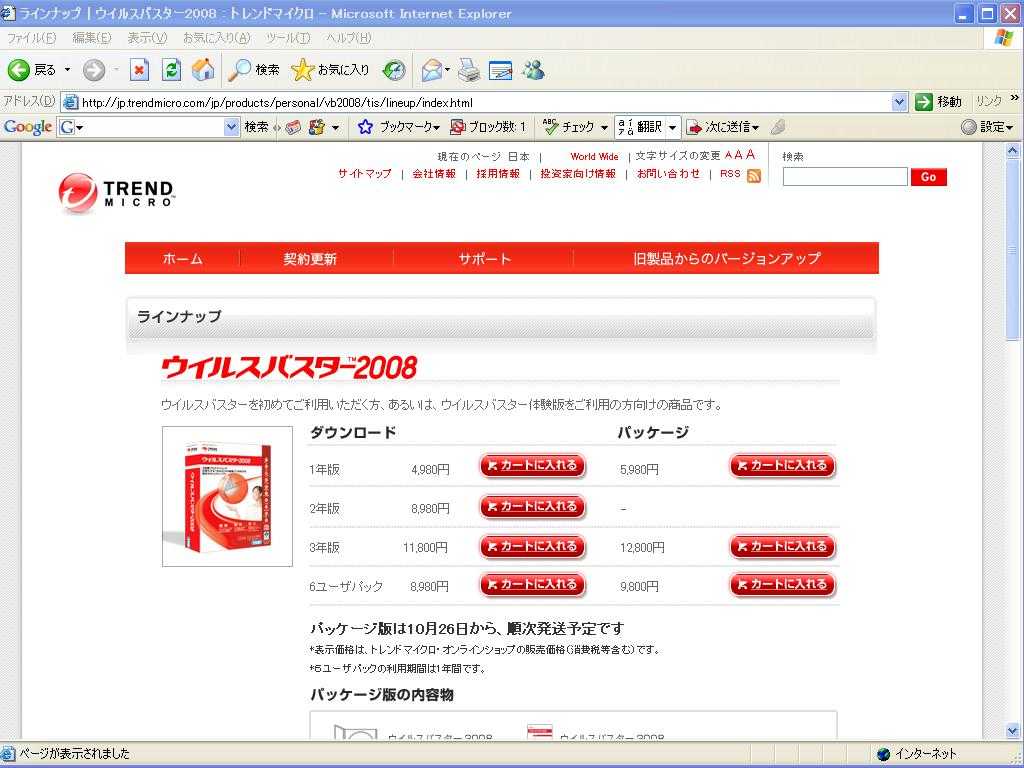Click the Edit page icon in toolbar

[500, 71]
